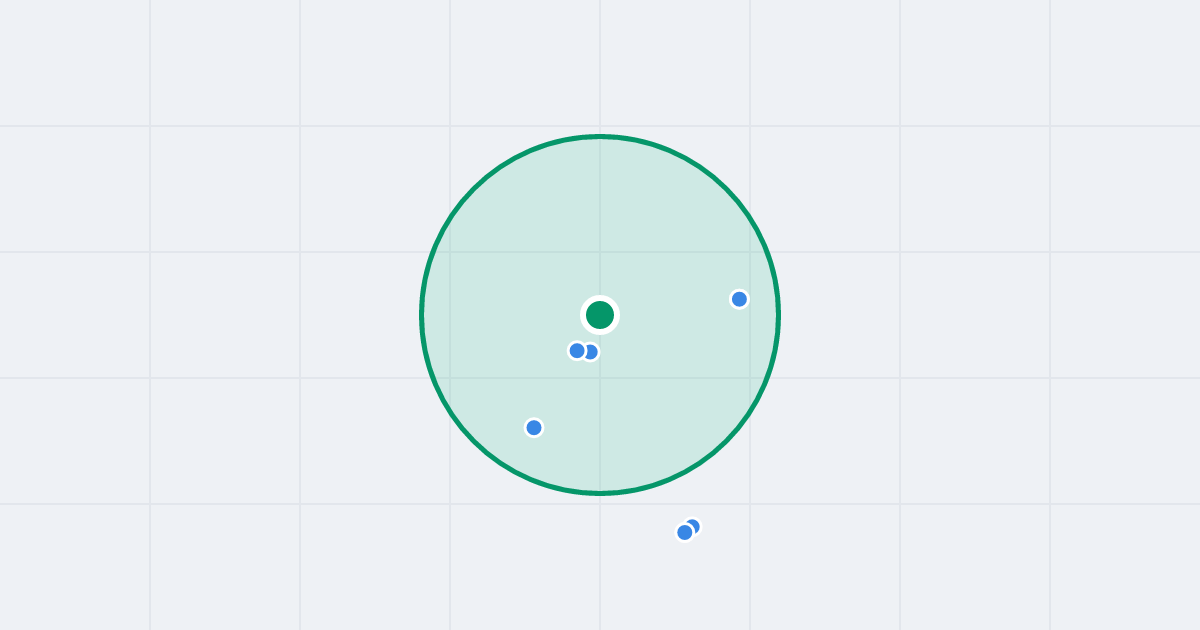Click the large green marker at the circle's center
Image resolution: width=1200 pixels, height=630 pixels.
600,315
